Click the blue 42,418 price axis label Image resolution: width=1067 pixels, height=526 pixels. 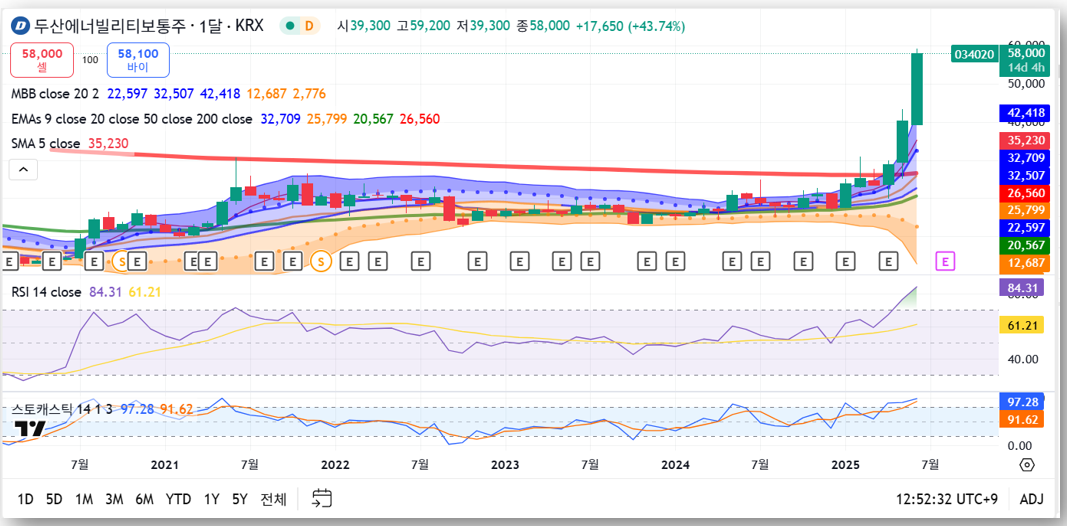1023,112
